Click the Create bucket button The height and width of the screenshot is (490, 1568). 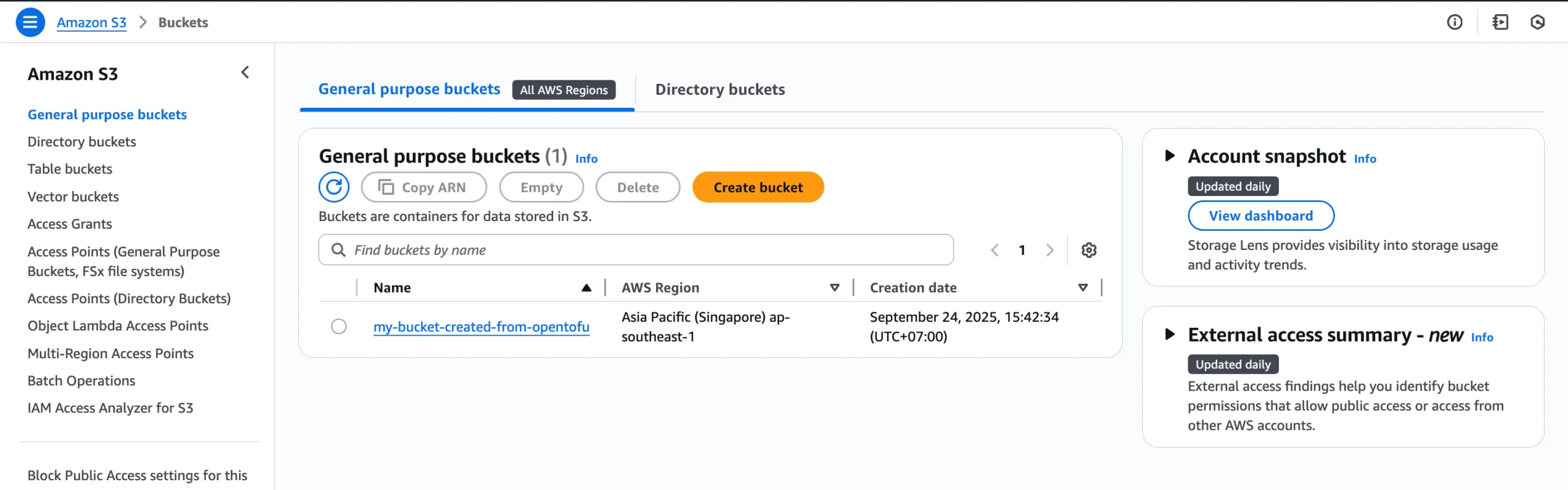pyautogui.click(x=758, y=187)
